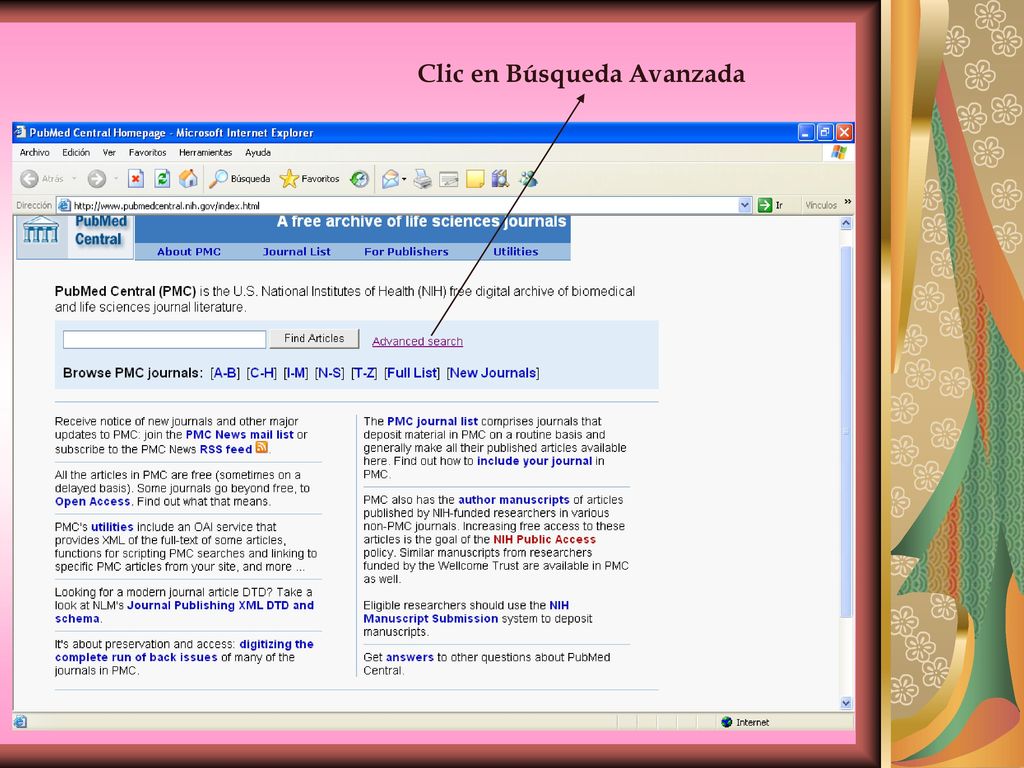
Task: Expand the address bar URL dropdown
Action: (x=744, y=205)
